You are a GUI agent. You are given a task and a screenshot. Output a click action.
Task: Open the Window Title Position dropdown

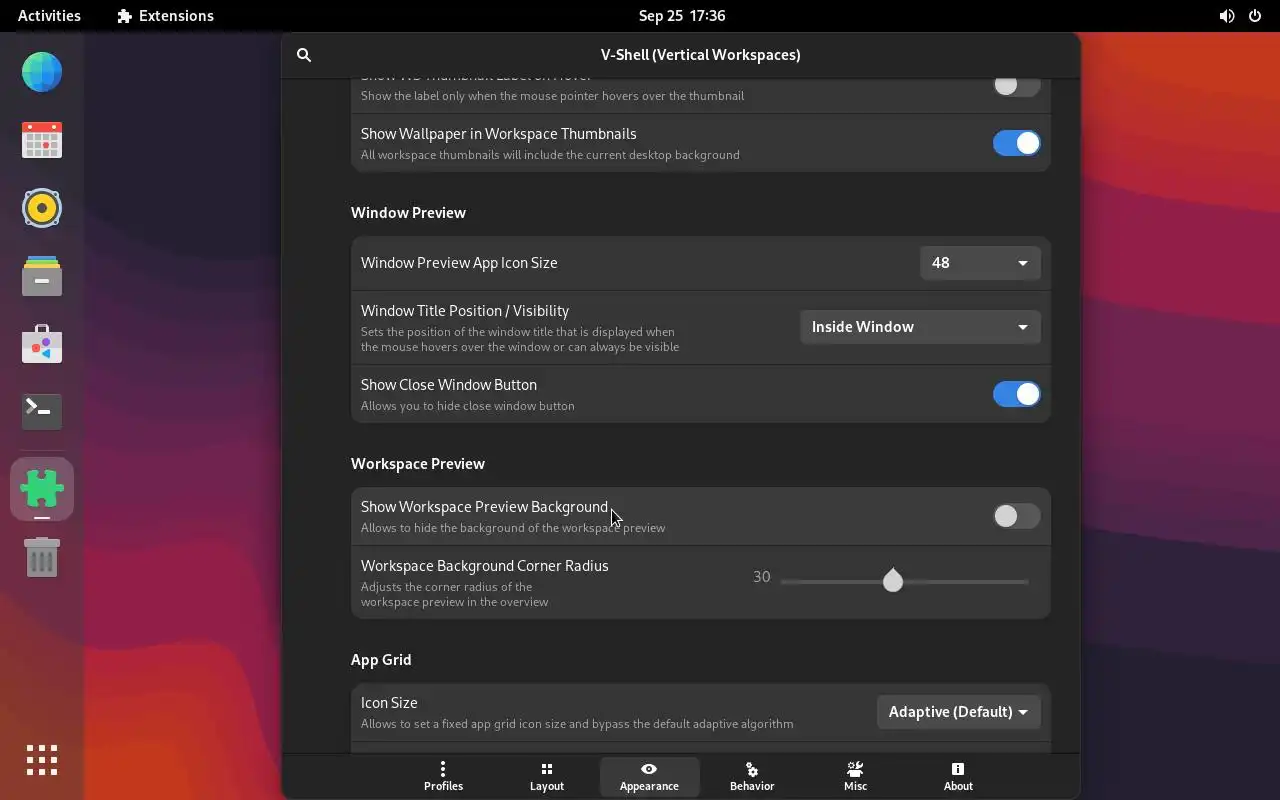(920, 327)
